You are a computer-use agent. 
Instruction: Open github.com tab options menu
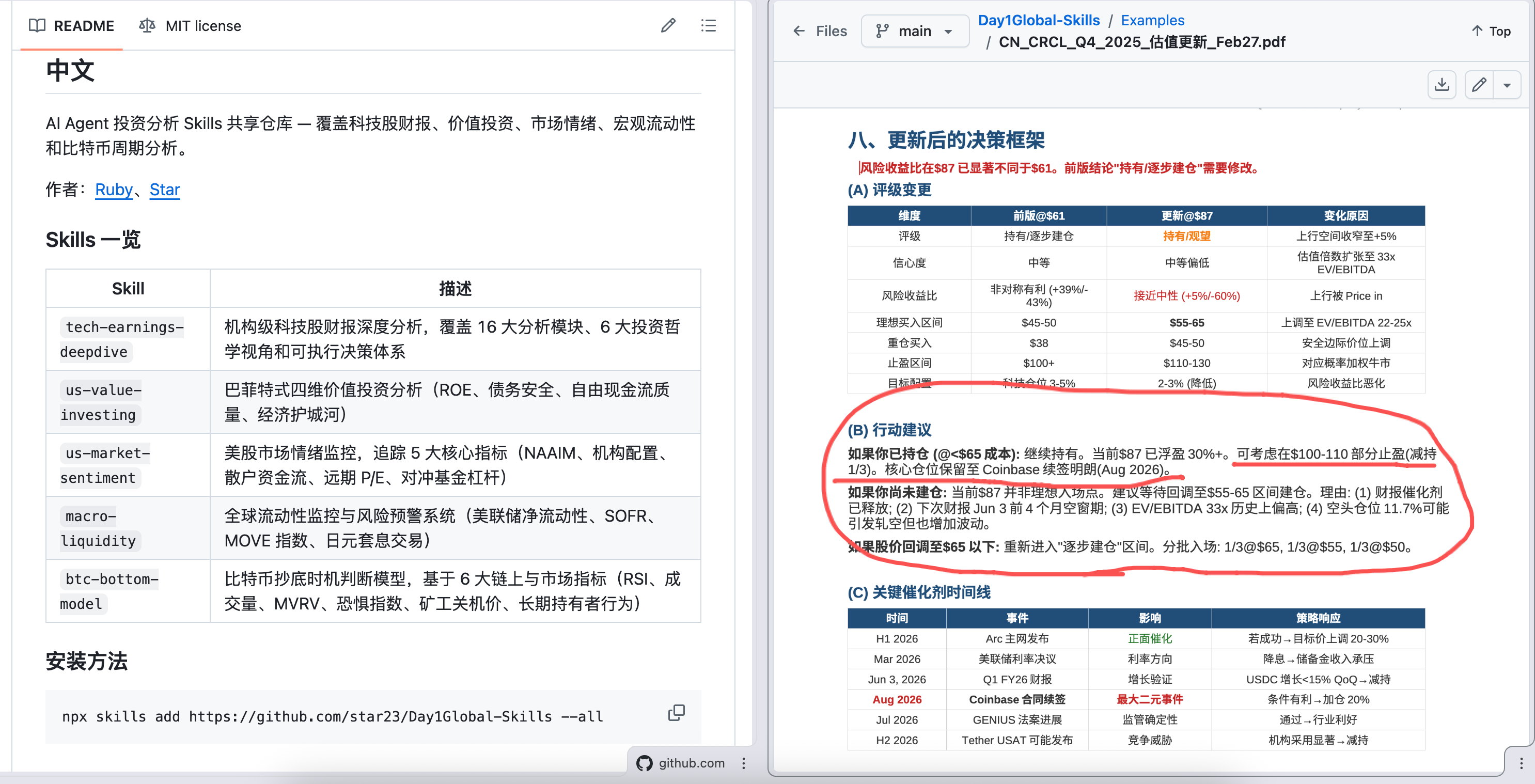point(744,763)
